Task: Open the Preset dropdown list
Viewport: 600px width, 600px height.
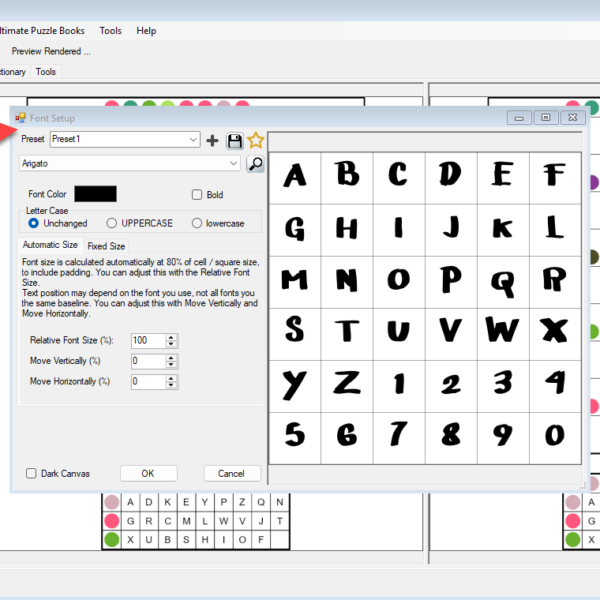Action: [194, 140]
